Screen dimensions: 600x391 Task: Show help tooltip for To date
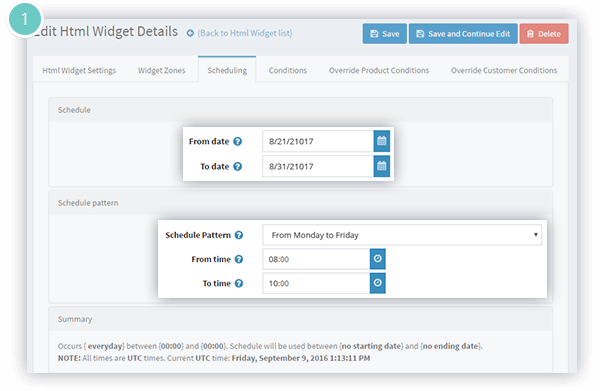238,166
